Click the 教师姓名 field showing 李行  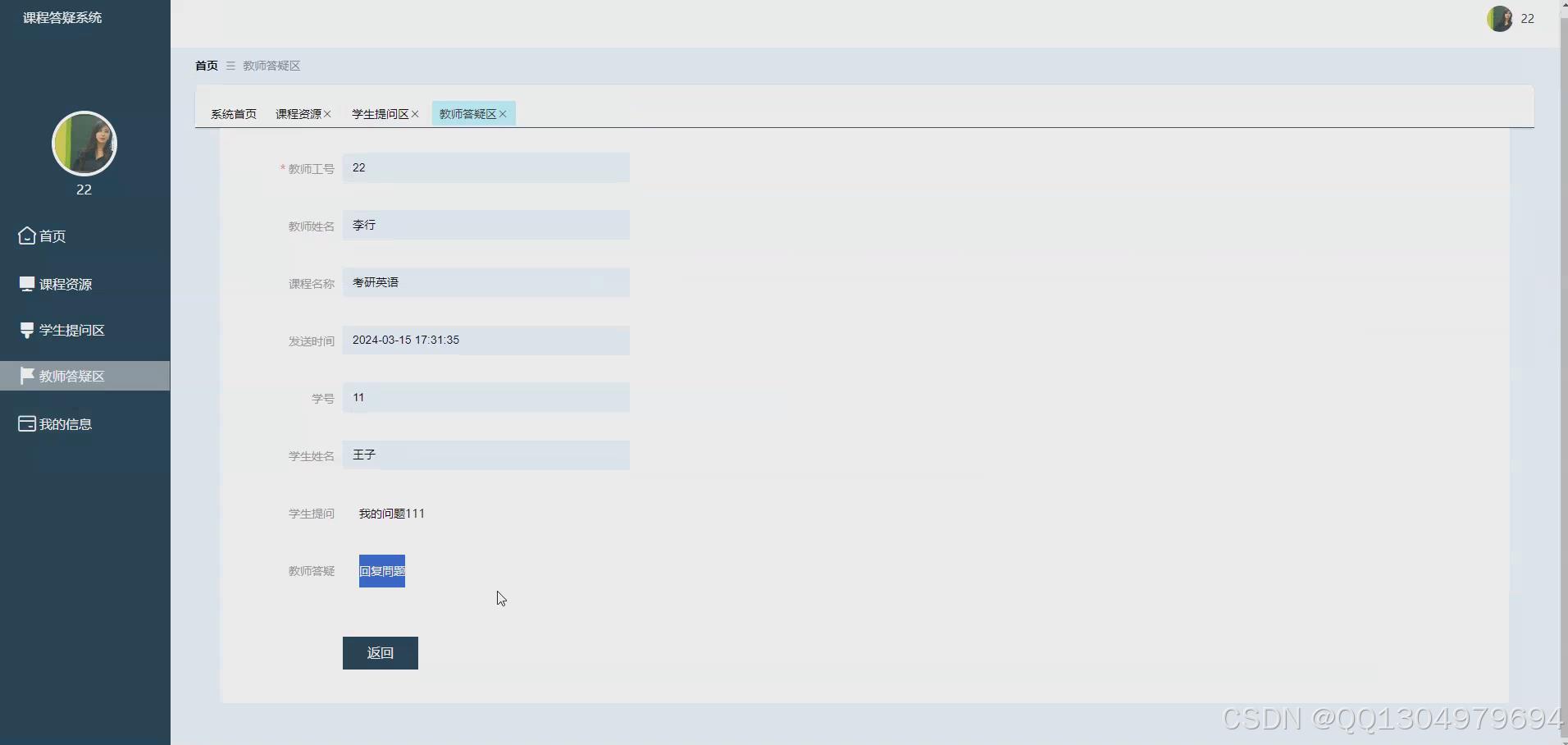tap(486, 225)
